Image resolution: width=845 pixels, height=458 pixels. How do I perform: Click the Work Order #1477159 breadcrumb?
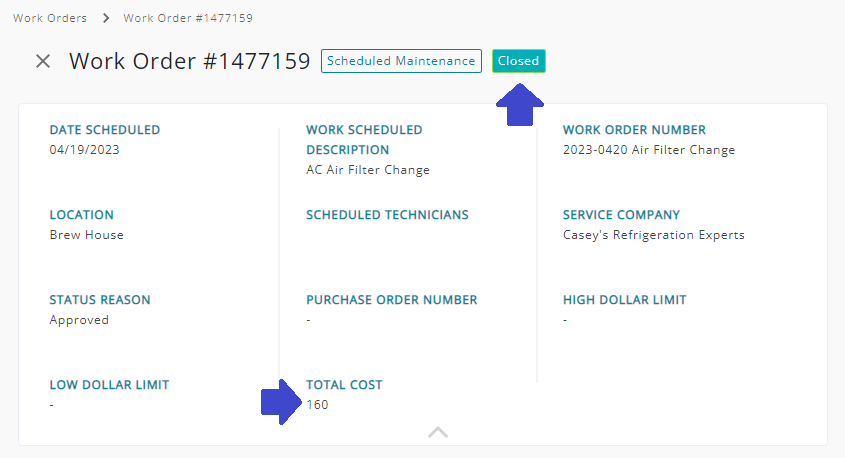188,18
